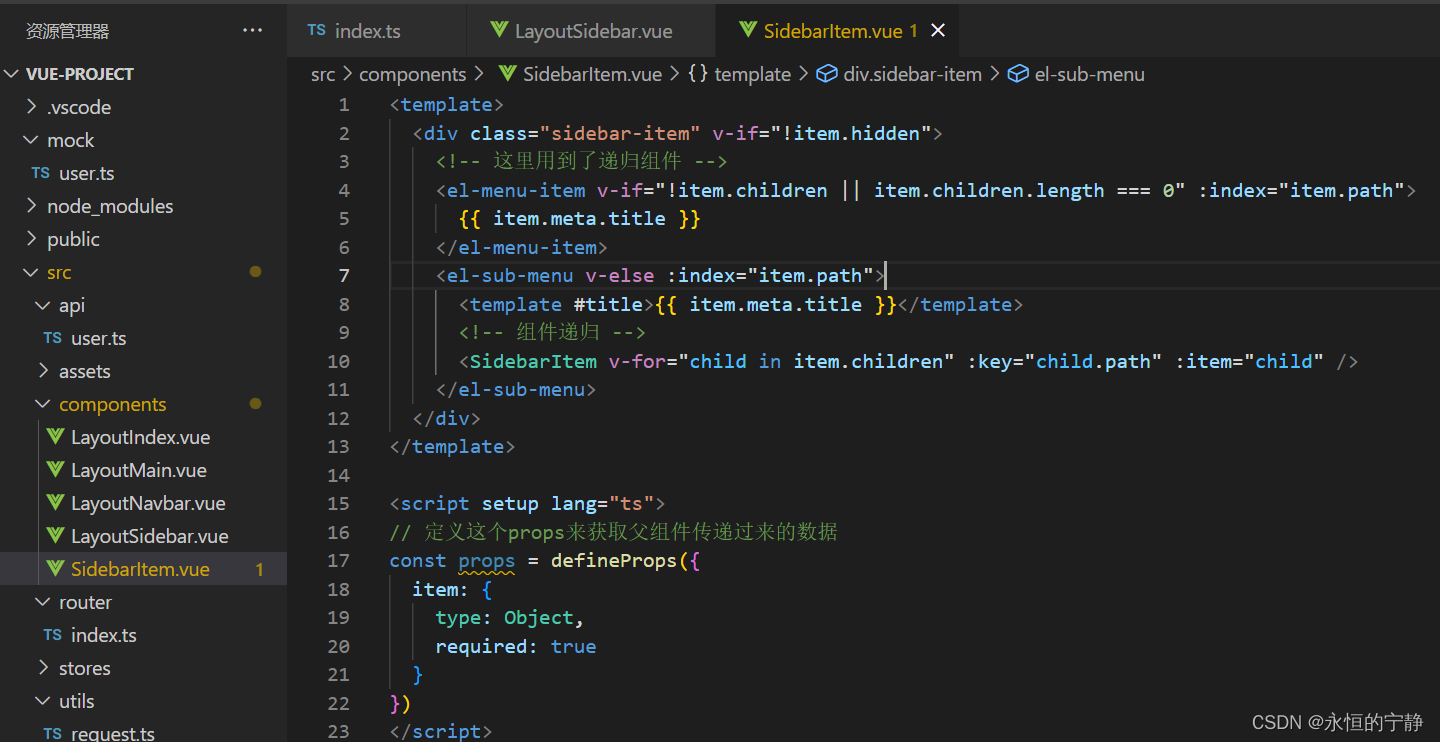Open LayoutNavbar.vue in the explorer
Screen dimensions: 1440x742
pyautogui.click(x=148, y=503)
